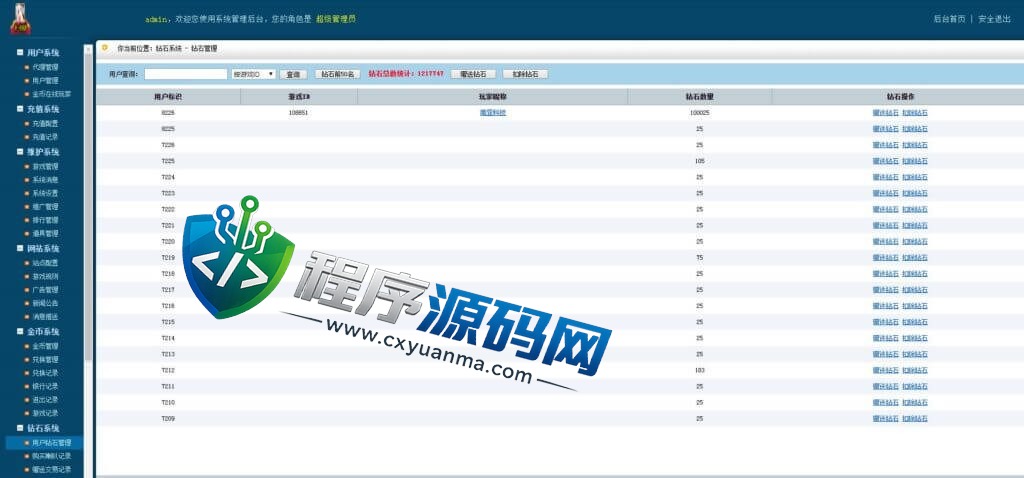The height and width of the screenshot is (478, 1024).
Task: Collapse the 金币系统 section
Action: 20,332
